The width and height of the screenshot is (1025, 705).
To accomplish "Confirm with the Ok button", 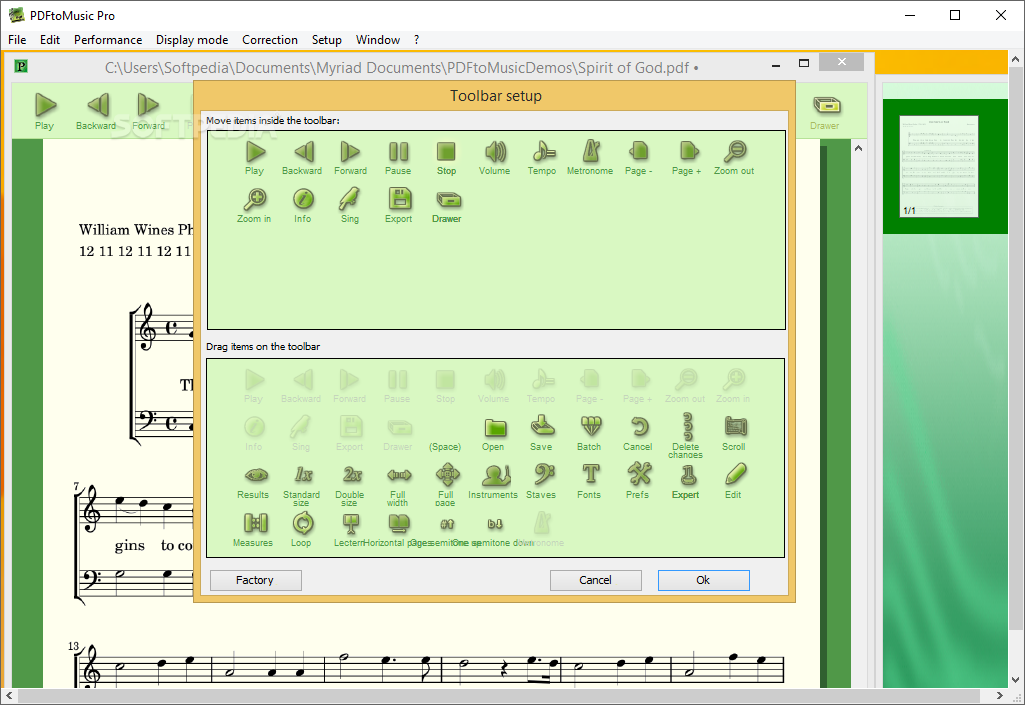I will (703, 580).
